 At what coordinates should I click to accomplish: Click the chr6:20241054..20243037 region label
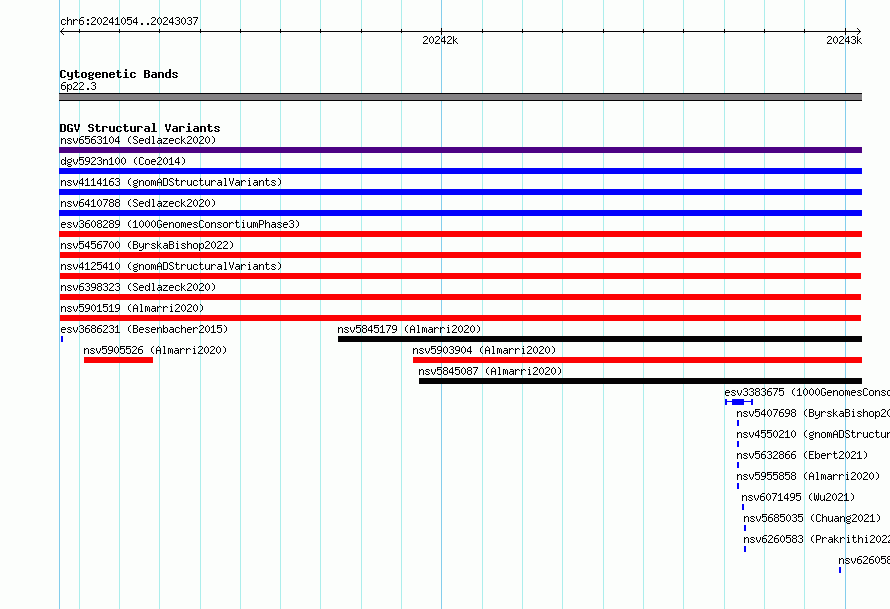pyautogui.click(x=129, y=21)
